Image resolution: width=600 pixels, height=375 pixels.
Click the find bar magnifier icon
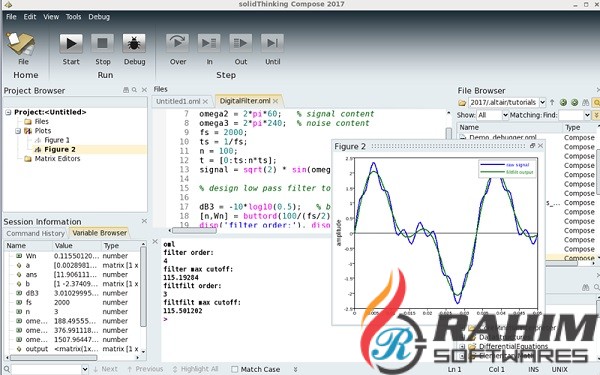click(x=7, y=369)
